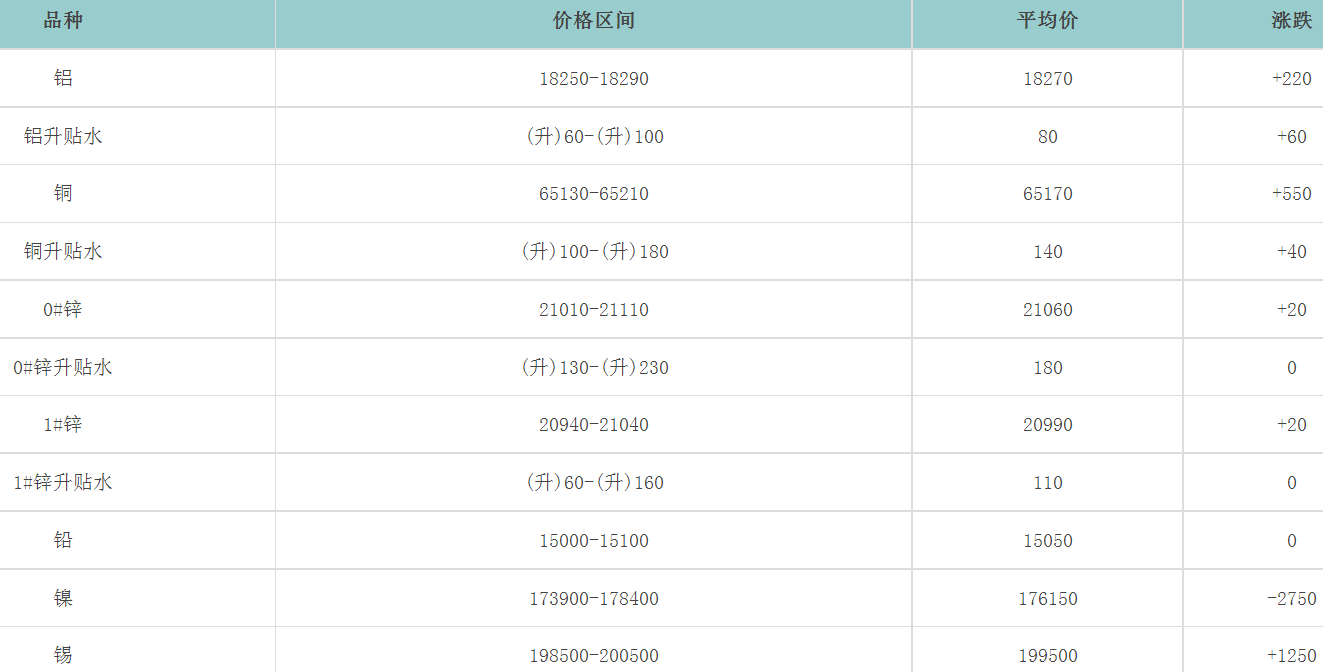Click the 1#锌升贴水 label
Image resolution: width=1323 pixels, height=672 pixels.
pyautogui.click(x=63, y=483)
